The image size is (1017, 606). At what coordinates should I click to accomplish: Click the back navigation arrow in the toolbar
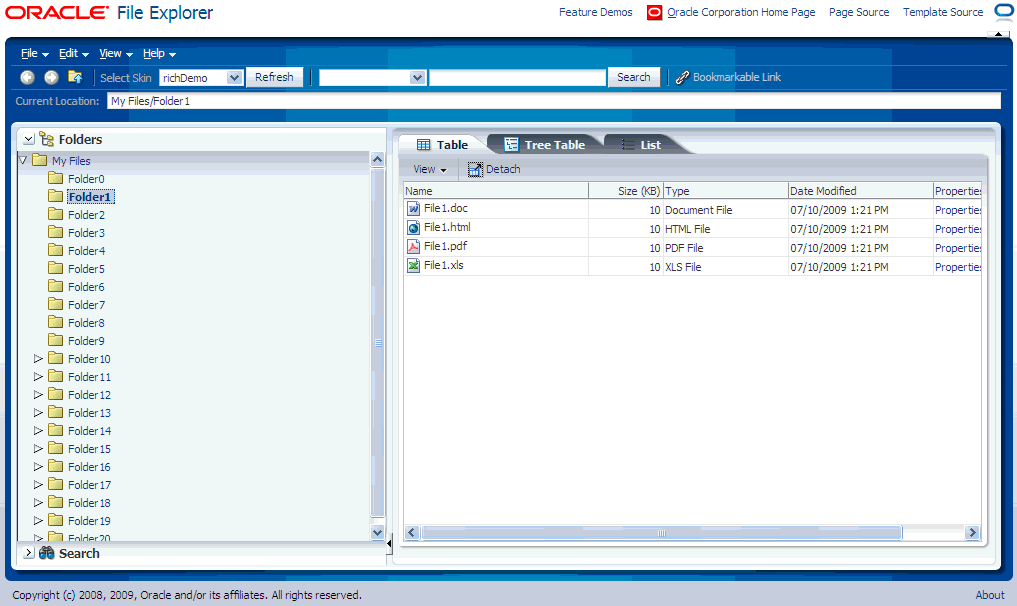[x=26, y=77]
